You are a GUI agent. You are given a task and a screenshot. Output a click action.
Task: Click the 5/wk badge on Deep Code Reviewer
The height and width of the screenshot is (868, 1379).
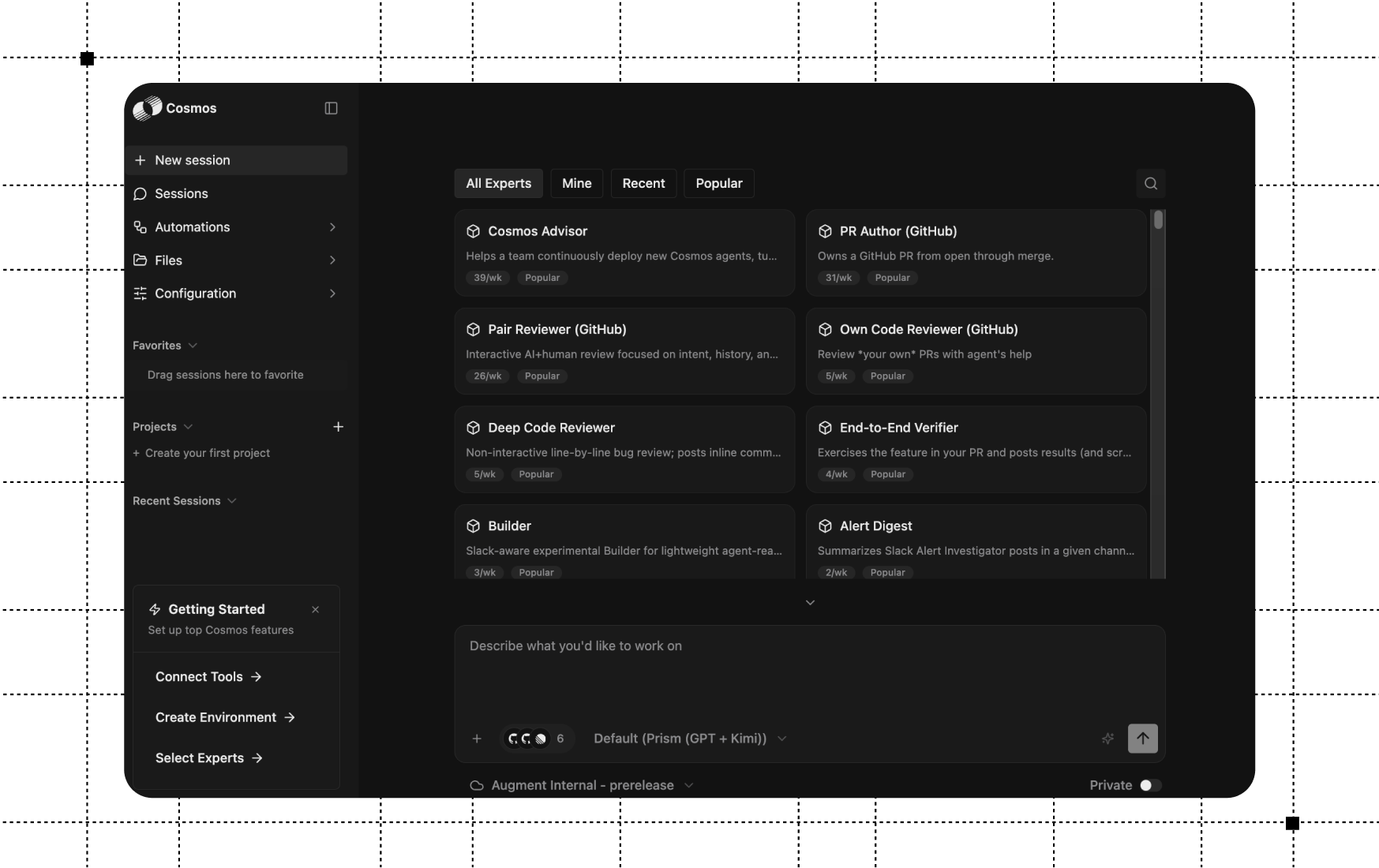click(485, 474)
